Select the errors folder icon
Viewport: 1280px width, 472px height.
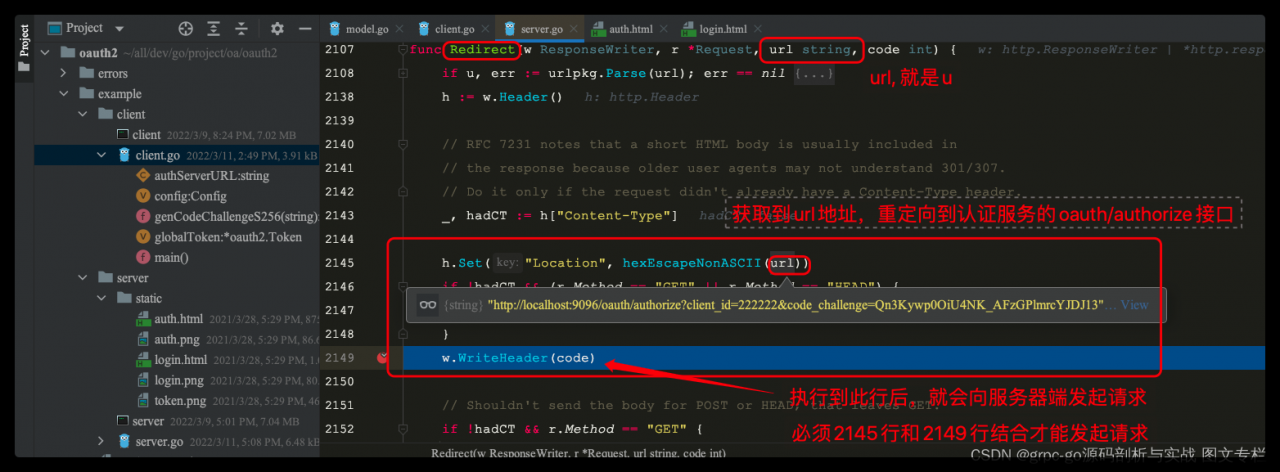pos(85,73)
